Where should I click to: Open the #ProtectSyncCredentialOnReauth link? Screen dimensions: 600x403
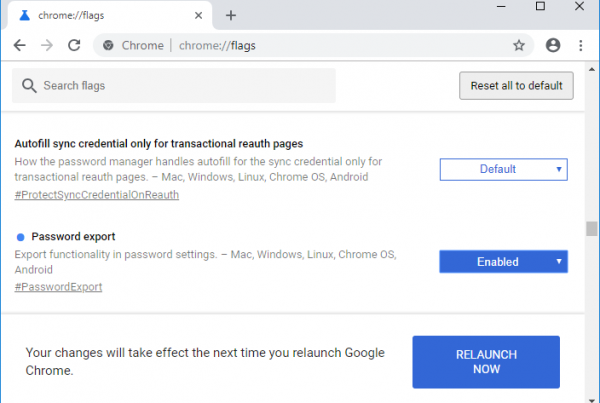pos(97,195)
